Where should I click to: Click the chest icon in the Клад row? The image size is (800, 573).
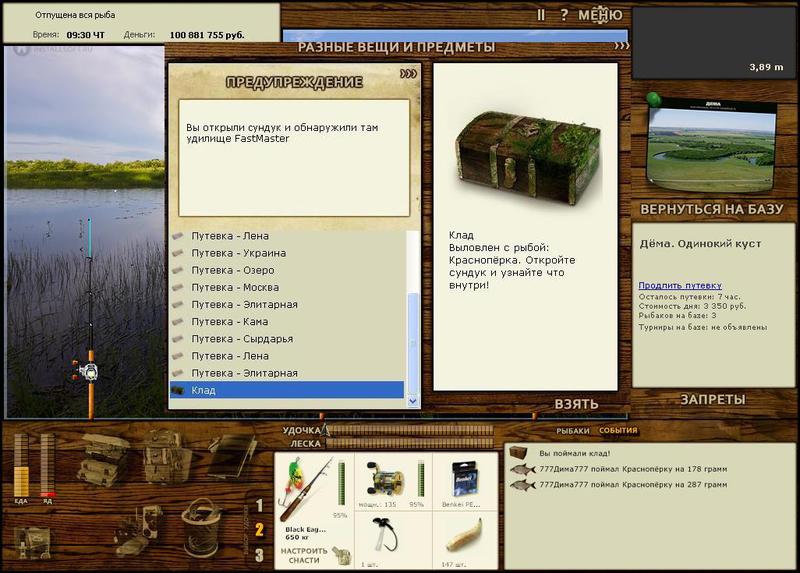click(x=178, y=390)
